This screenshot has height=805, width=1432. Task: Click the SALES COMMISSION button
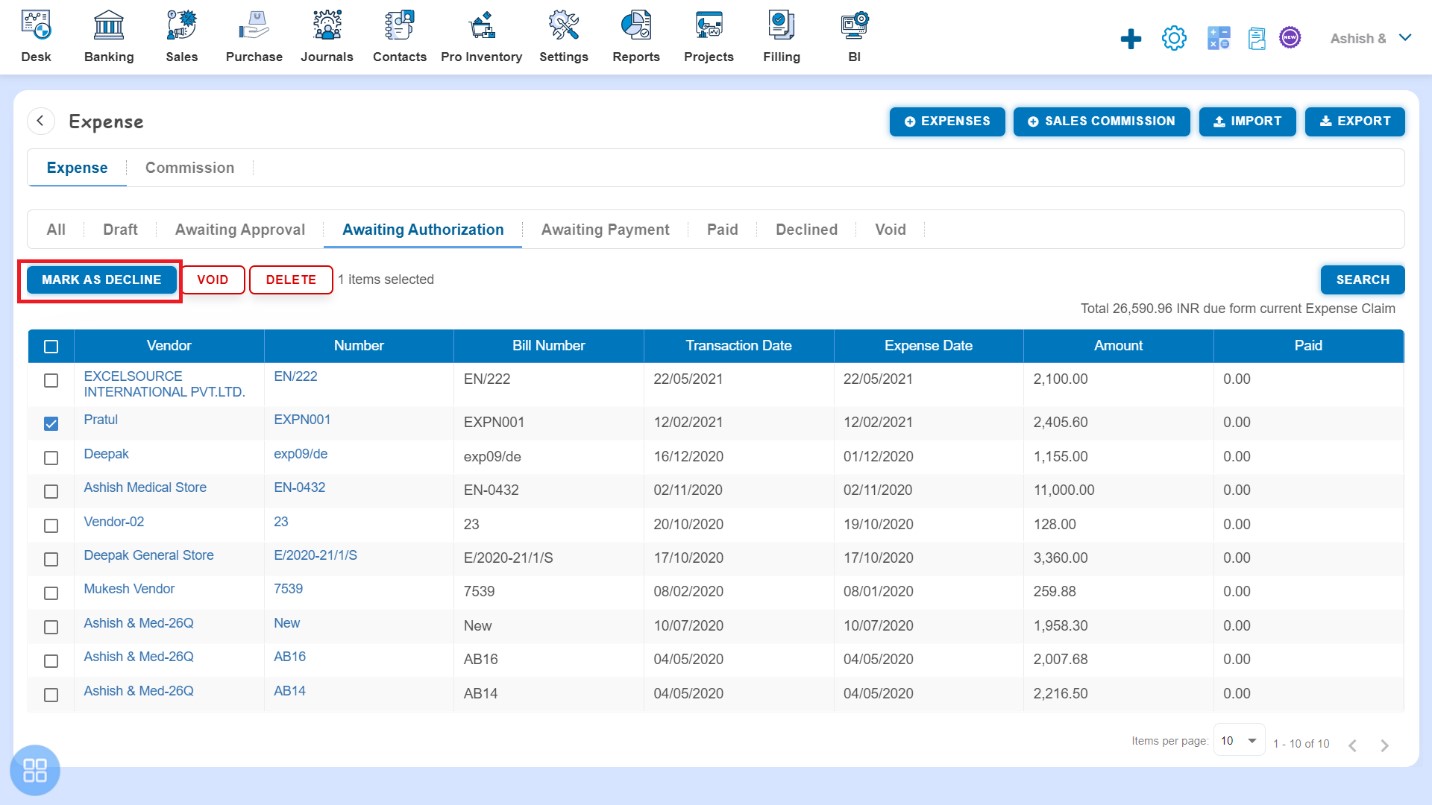[x=1101, y=121]
